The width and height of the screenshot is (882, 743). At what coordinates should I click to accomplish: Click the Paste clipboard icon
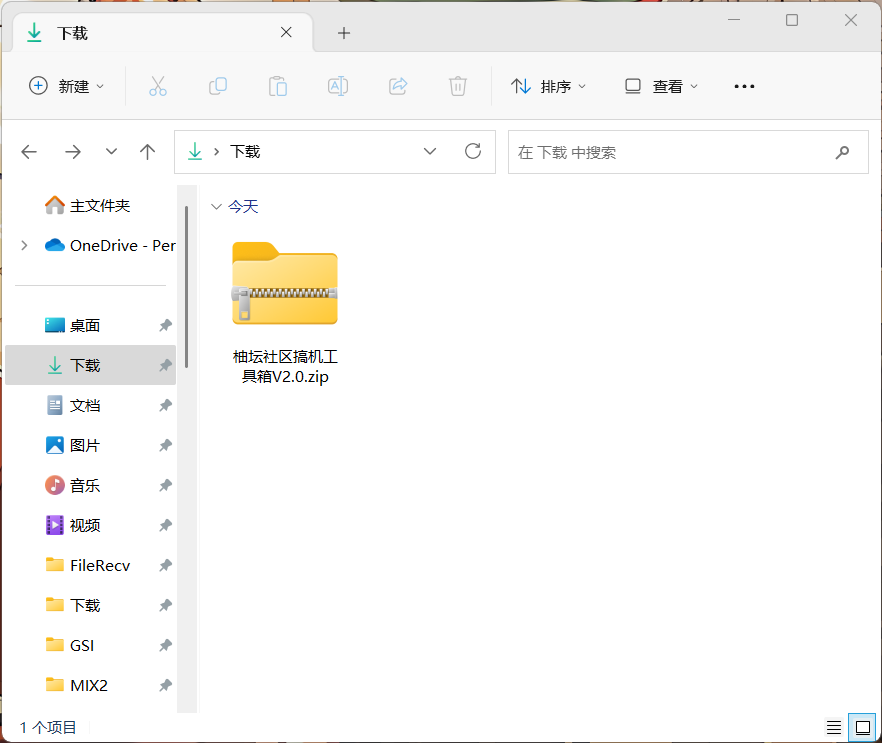coord(277,86)
